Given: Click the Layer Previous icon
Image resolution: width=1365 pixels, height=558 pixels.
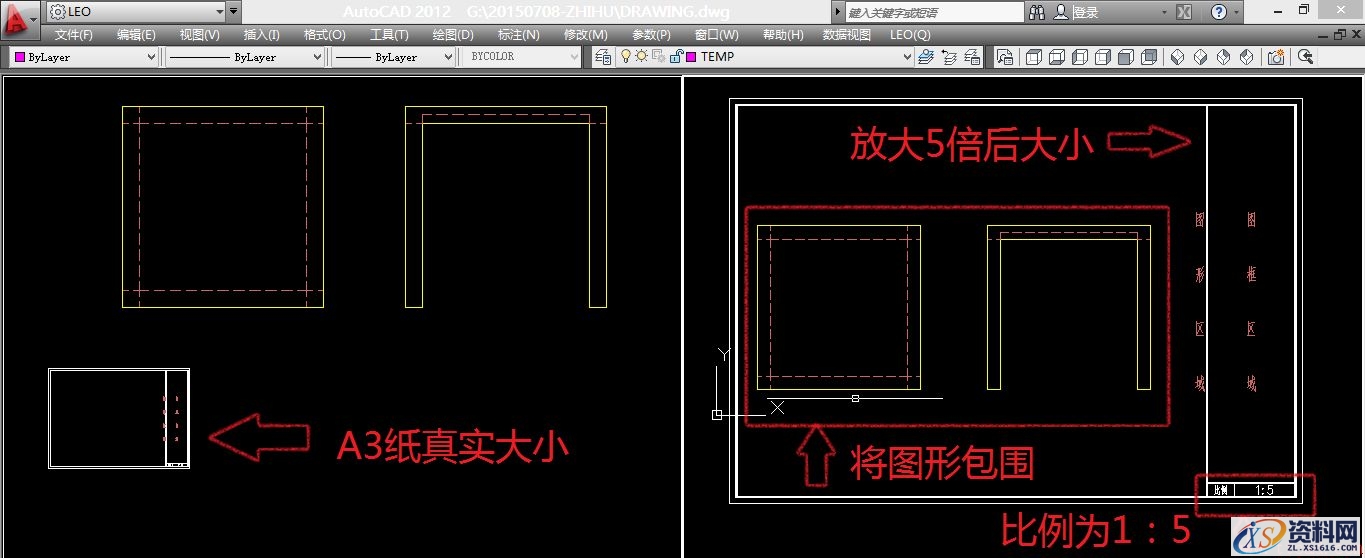Looking at the screenshot, I should point(948,57).
